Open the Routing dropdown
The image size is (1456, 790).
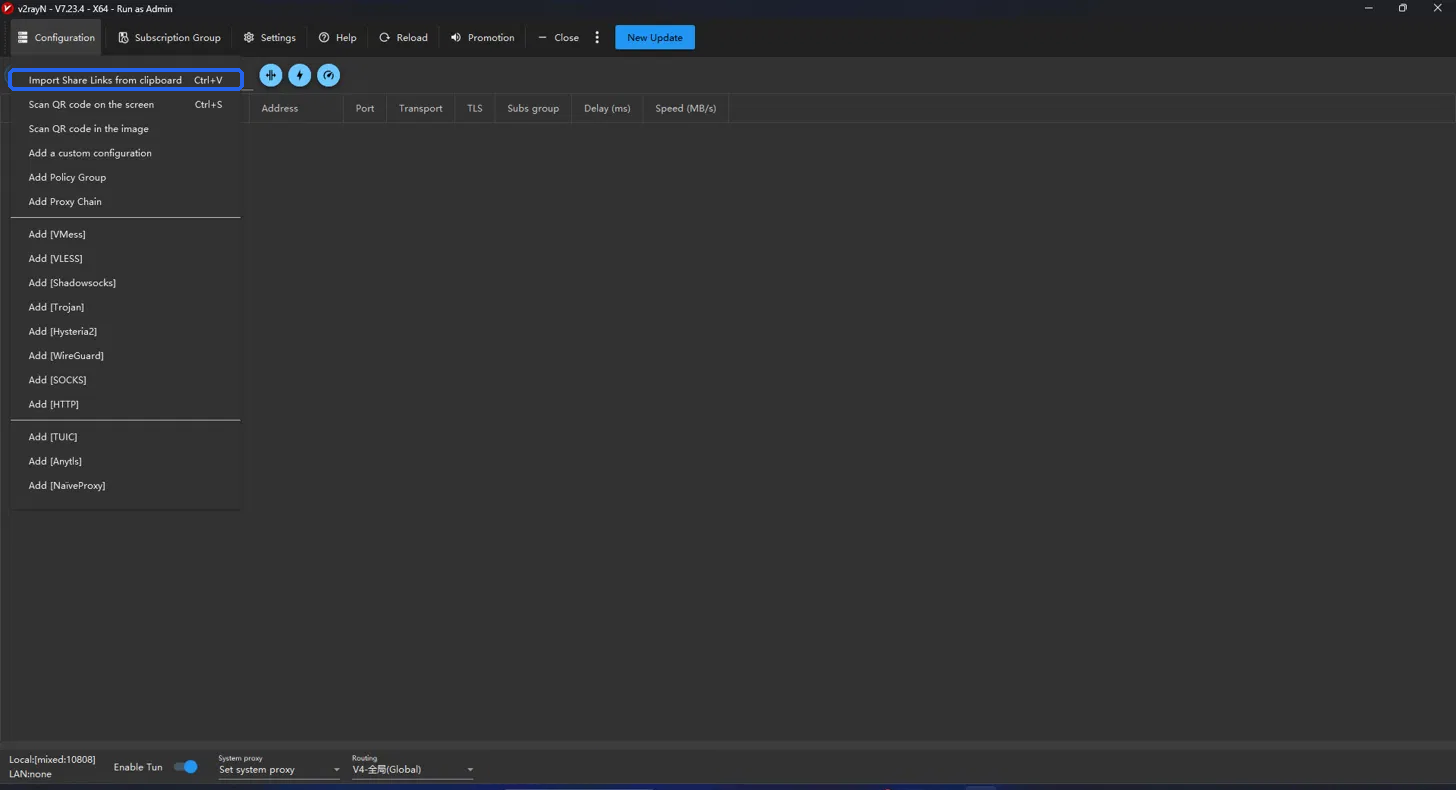click(x=412, y=769)
